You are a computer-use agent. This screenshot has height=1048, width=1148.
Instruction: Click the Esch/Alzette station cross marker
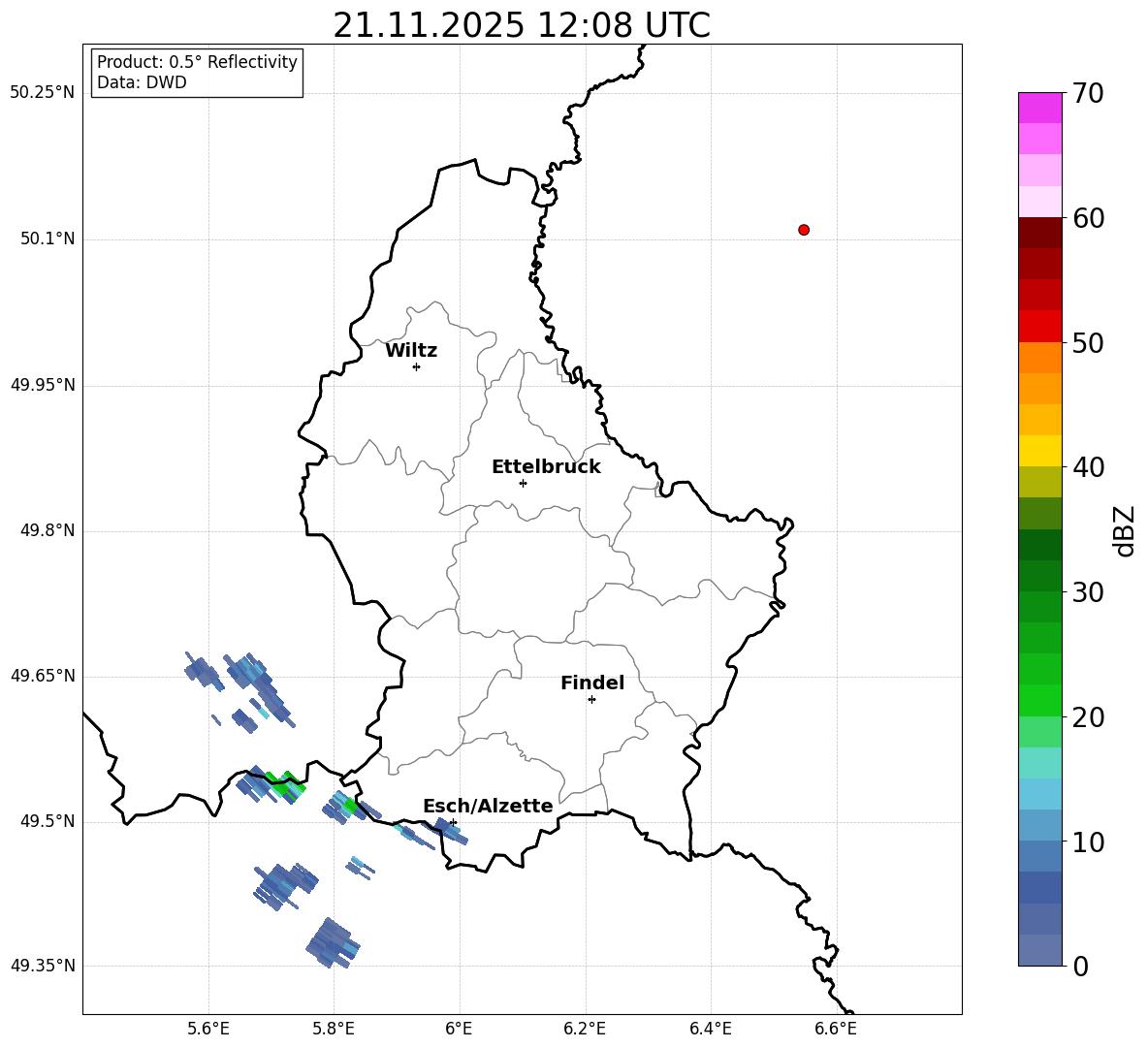point(453,822)
